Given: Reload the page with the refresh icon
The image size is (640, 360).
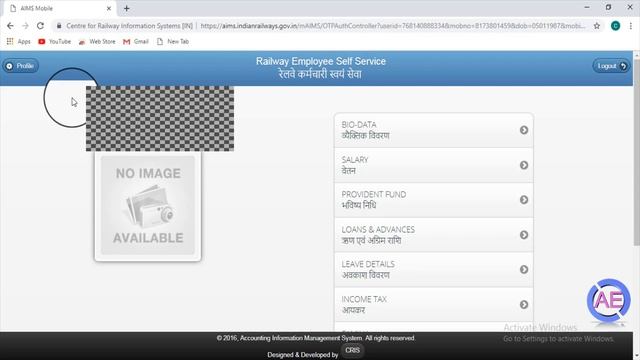Looking at the screenshot, I should 40,26.
